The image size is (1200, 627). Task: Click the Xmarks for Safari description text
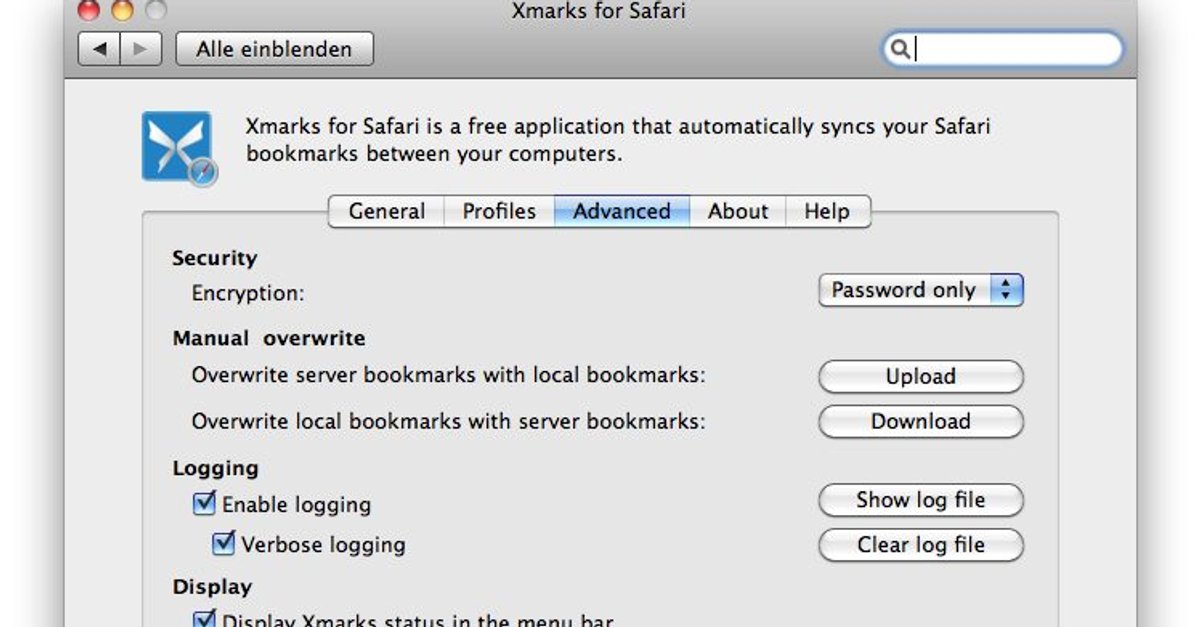[618, 141]
